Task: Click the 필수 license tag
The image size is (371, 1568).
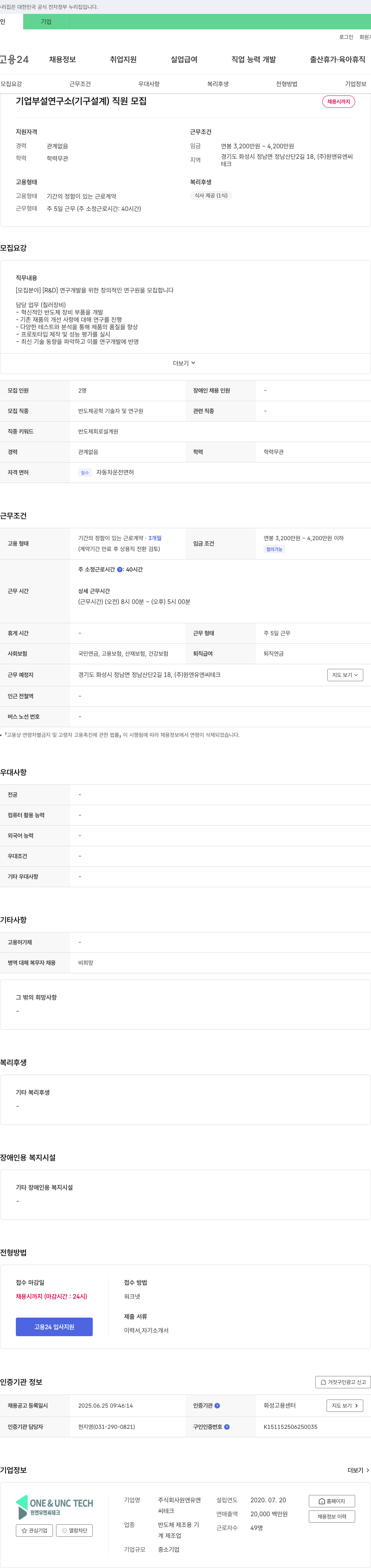Action: point(85,473)
